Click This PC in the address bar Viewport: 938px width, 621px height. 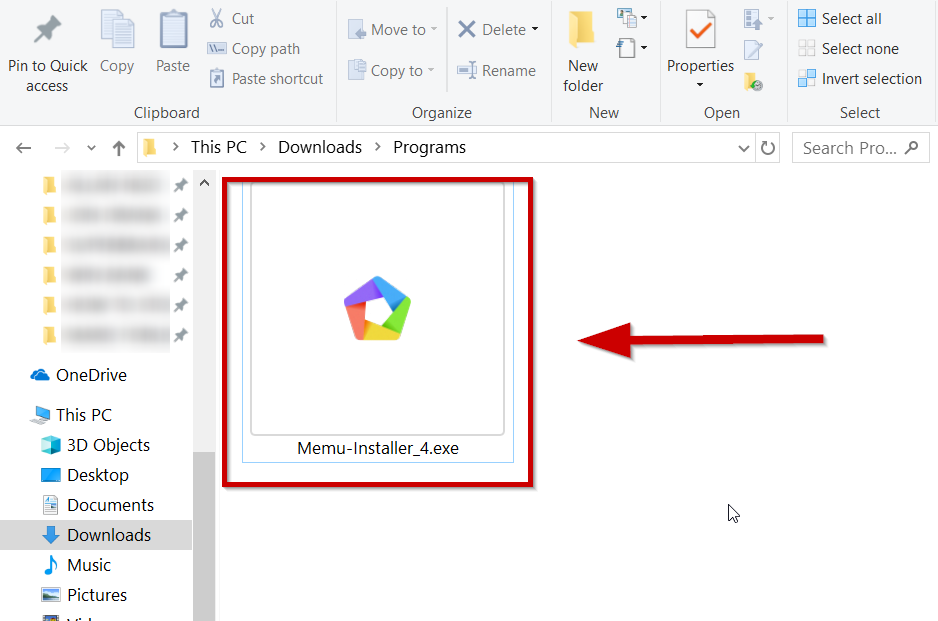point(219,147)
